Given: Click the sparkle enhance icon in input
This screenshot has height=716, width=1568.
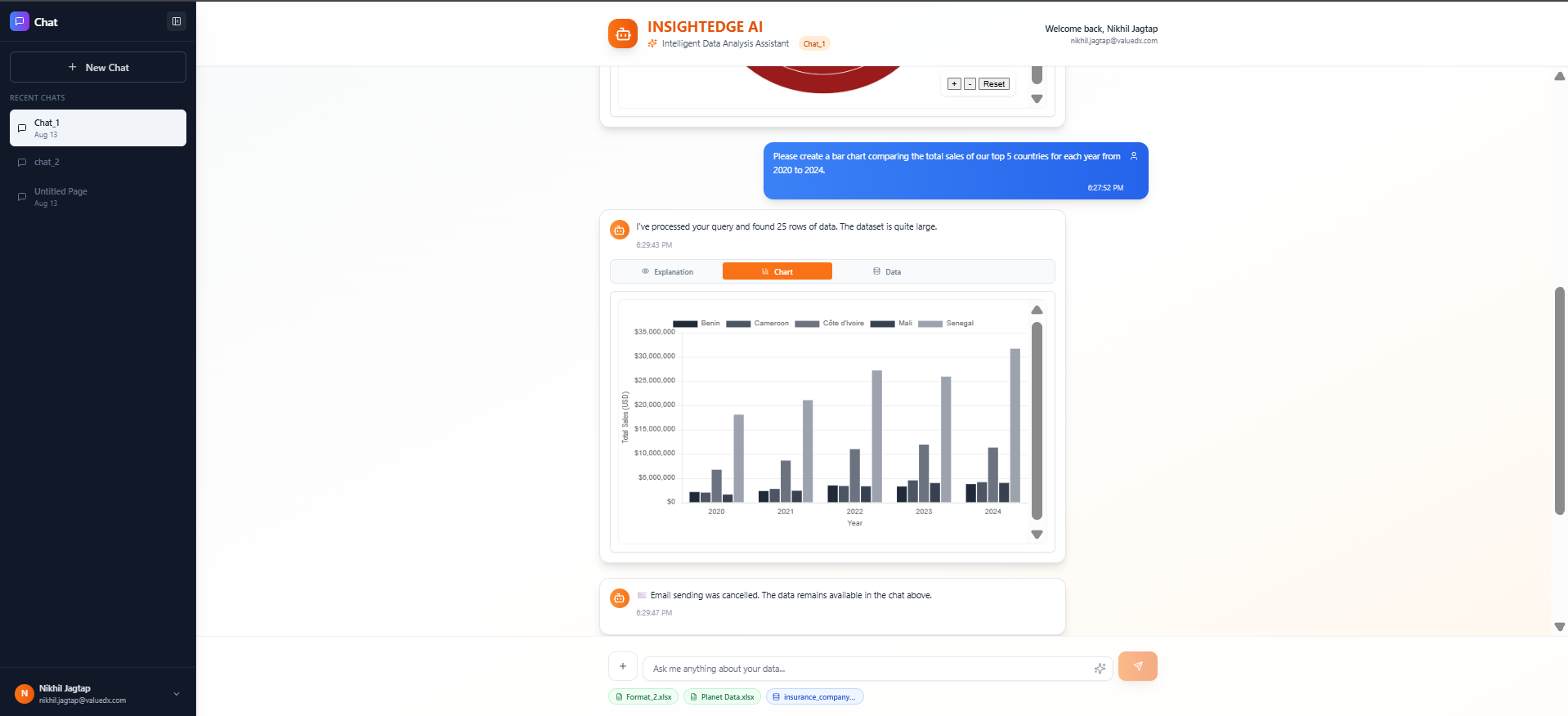Looking at the screenshot, I should (1100, 669).
